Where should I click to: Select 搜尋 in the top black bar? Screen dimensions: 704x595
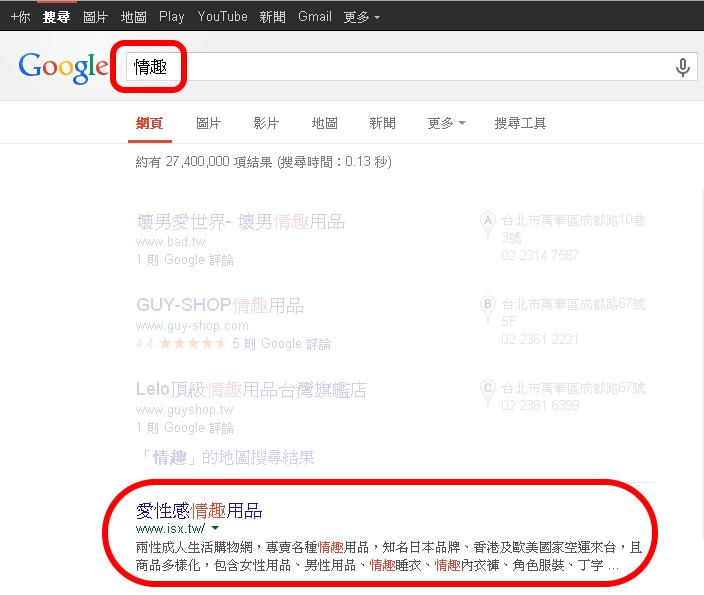click(57, 17)
